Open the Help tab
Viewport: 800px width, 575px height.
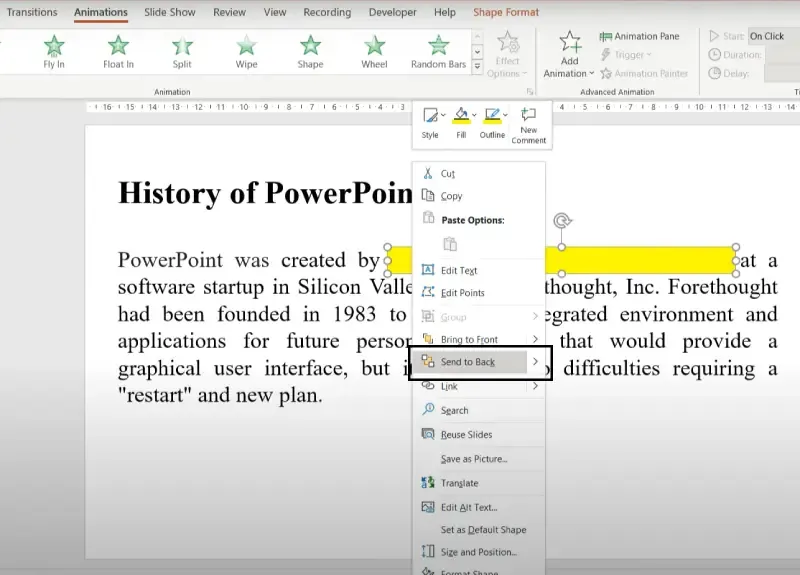[x=444, y=12]
